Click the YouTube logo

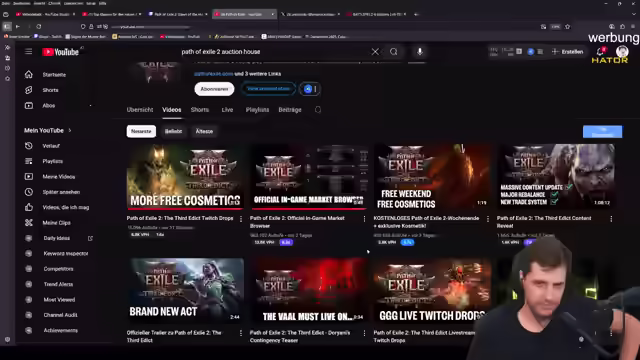(x=60, y=52)
